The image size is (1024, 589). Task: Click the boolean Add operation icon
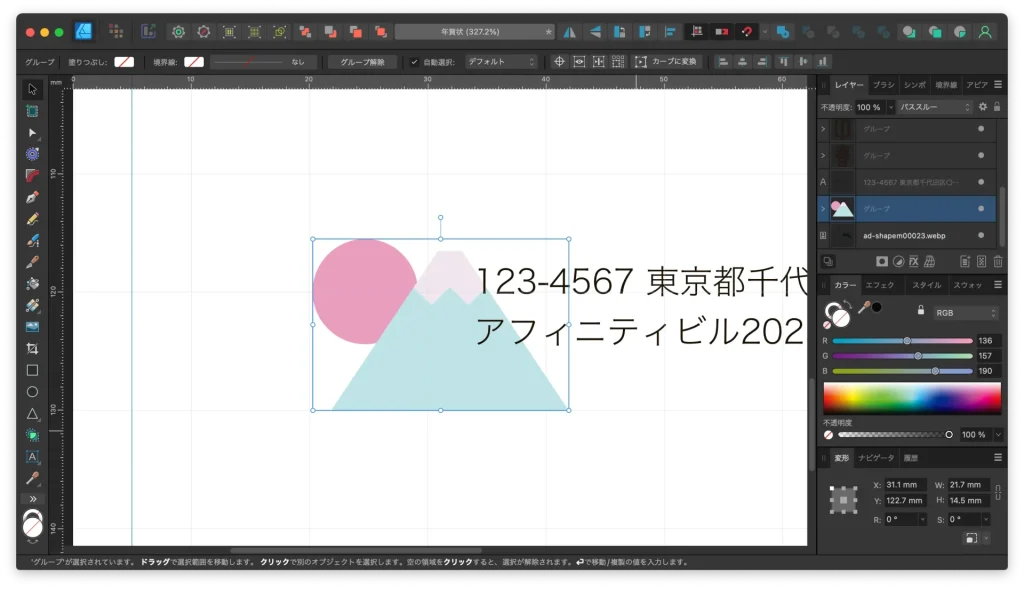[x=782, y=31]
